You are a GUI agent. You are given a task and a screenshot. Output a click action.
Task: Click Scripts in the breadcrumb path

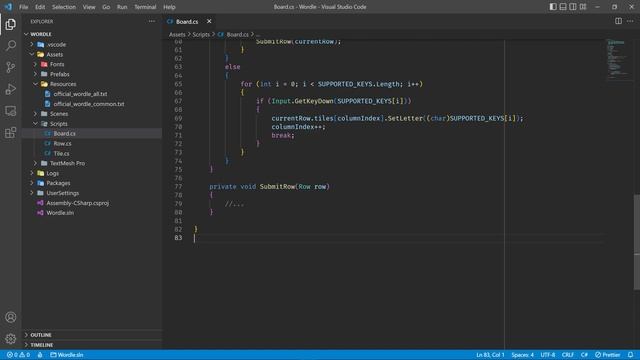(x=201, y=35)
